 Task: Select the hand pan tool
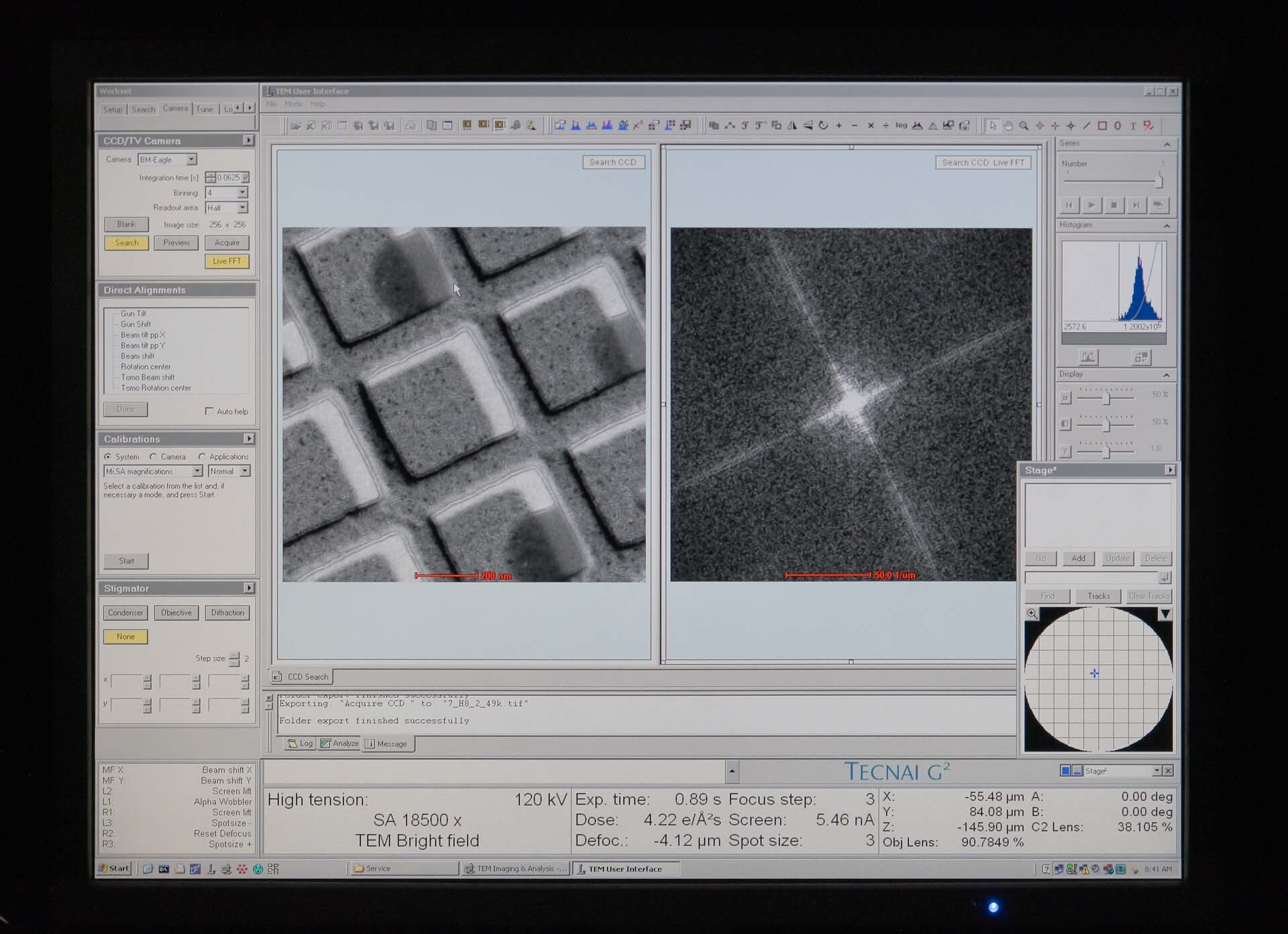tap(1008, 125)
